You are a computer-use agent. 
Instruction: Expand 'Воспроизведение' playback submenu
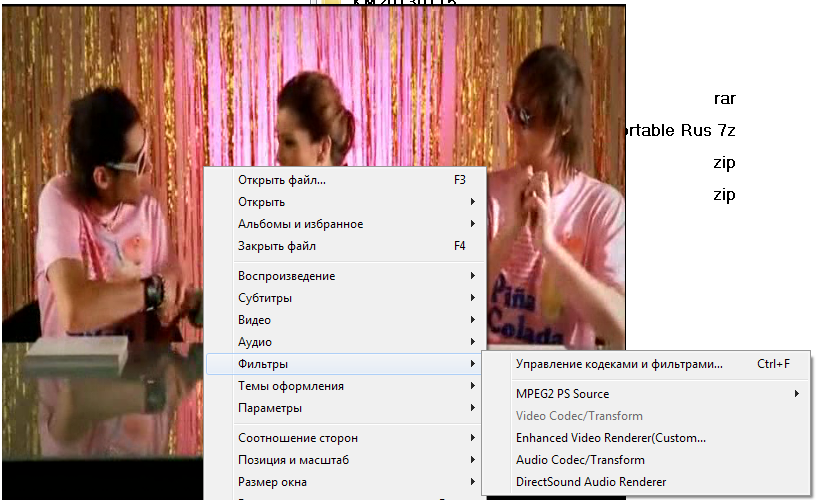tap(286, 277)
